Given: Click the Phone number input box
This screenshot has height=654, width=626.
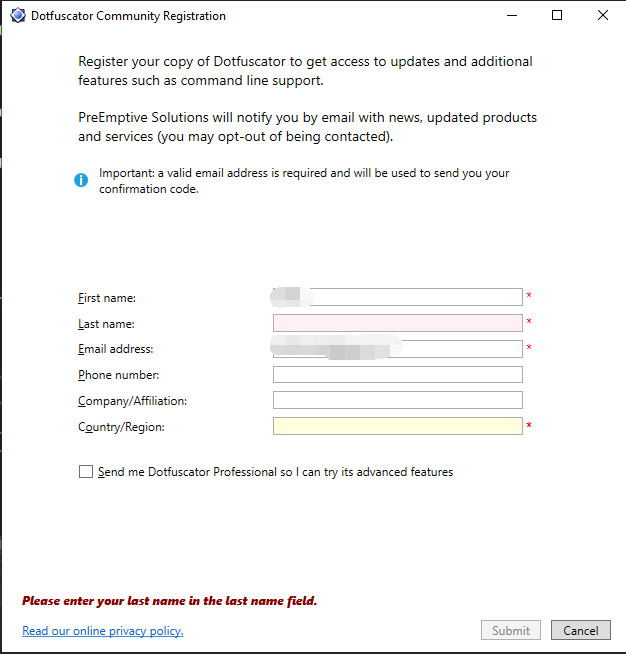Looking at the screenshot, I should point(397,375).
